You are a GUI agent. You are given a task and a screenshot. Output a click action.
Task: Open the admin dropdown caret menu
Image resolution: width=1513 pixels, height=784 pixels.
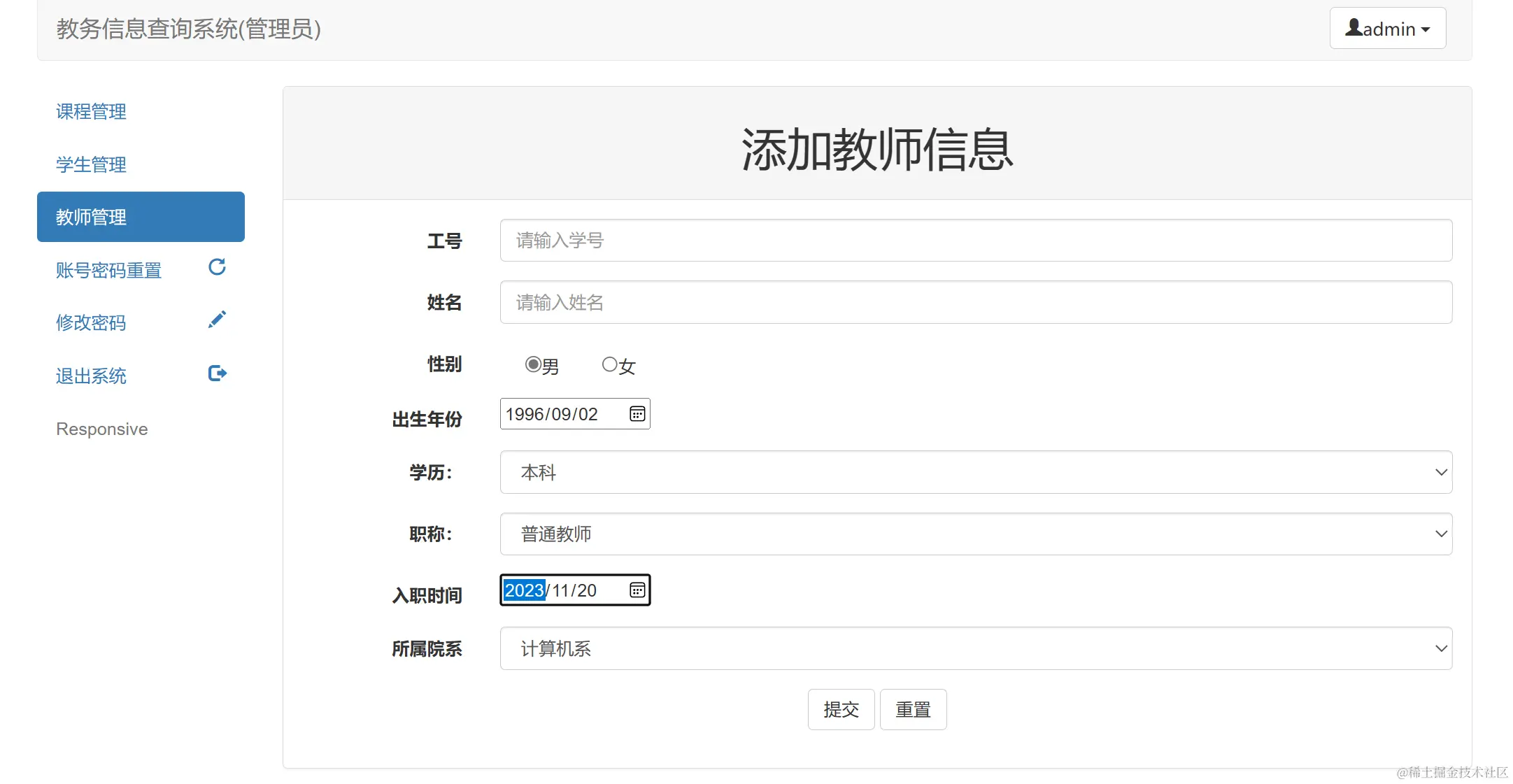(x=1426, y=29)
